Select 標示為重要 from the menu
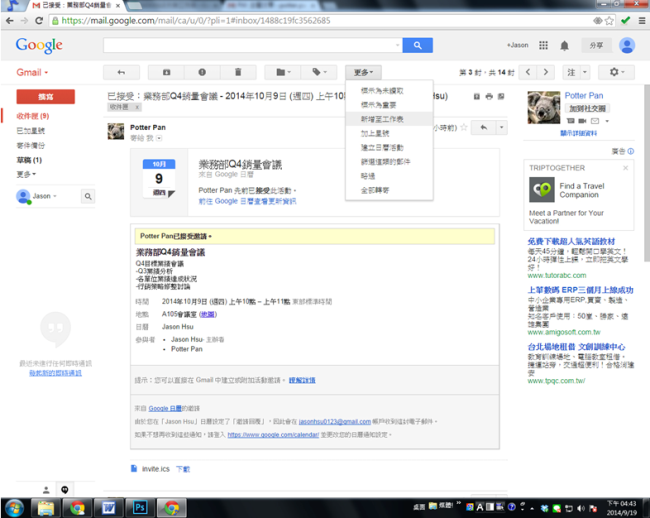650x518 pixels. [389, 105]
